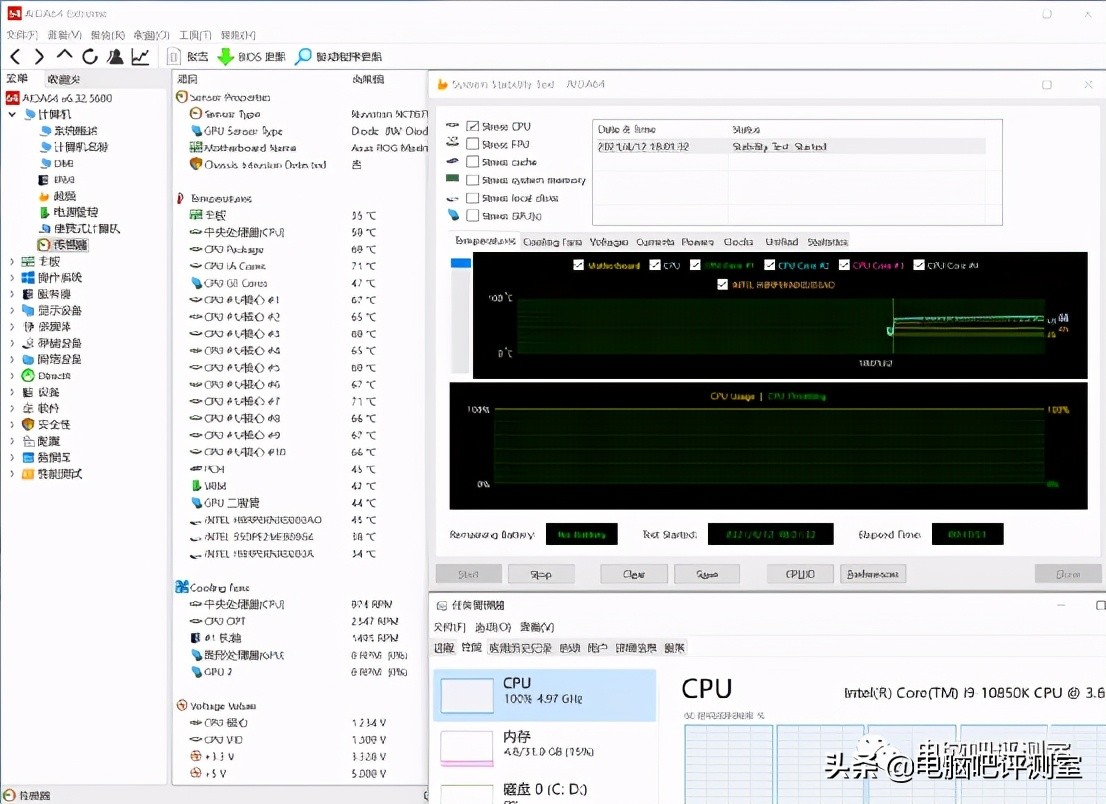Click the chart statistics icon in the toolbar
This screenshot has height=804, width=1106.
pyautogui.click(x=140, y=56)
